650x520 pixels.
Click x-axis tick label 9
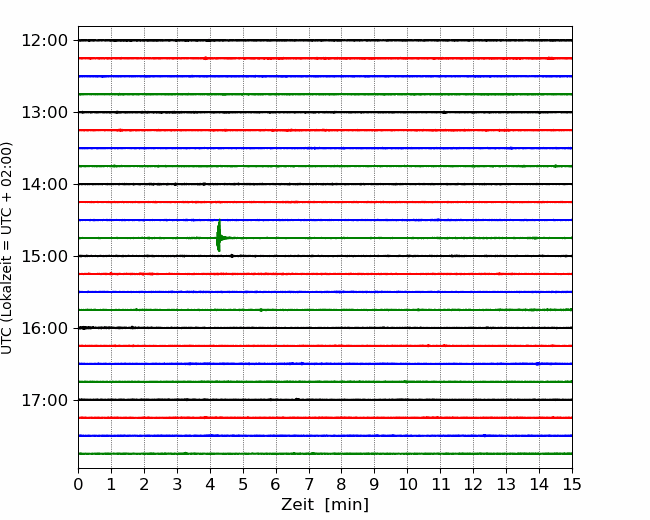coord(375,484)
